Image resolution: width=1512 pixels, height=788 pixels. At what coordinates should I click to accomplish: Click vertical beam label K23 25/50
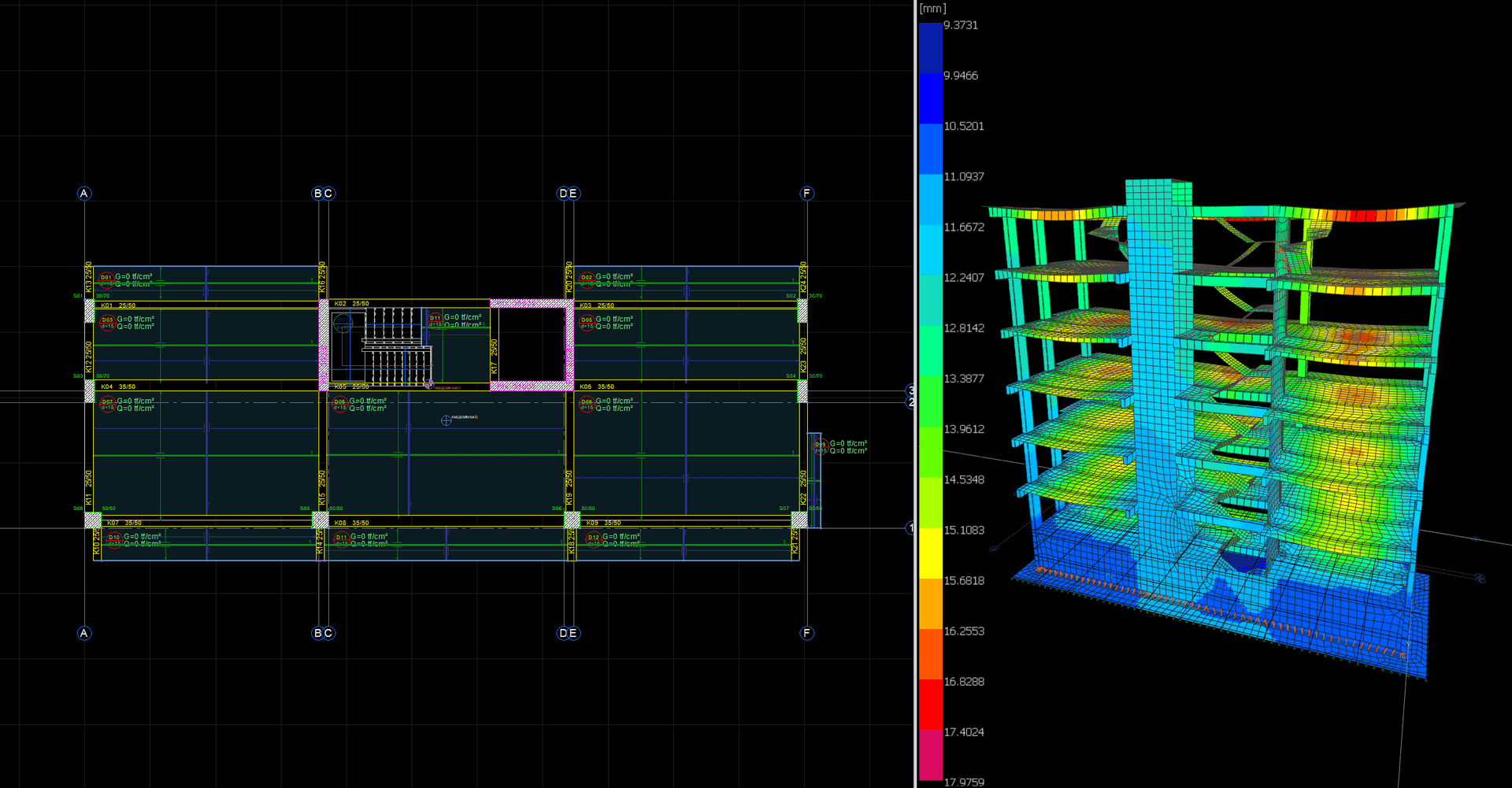point(803,356)
